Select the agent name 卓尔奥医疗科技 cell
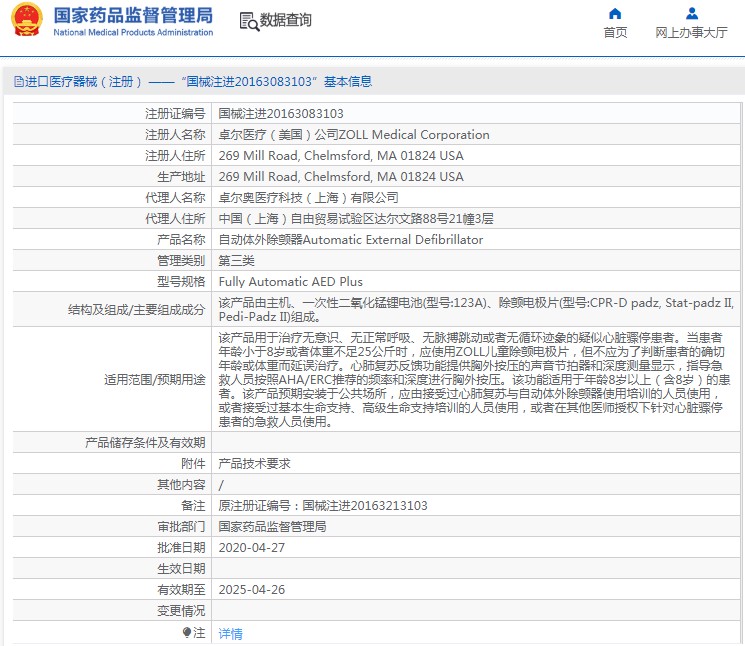This screenshot has height=646, width=745. [x=308, y=198]
